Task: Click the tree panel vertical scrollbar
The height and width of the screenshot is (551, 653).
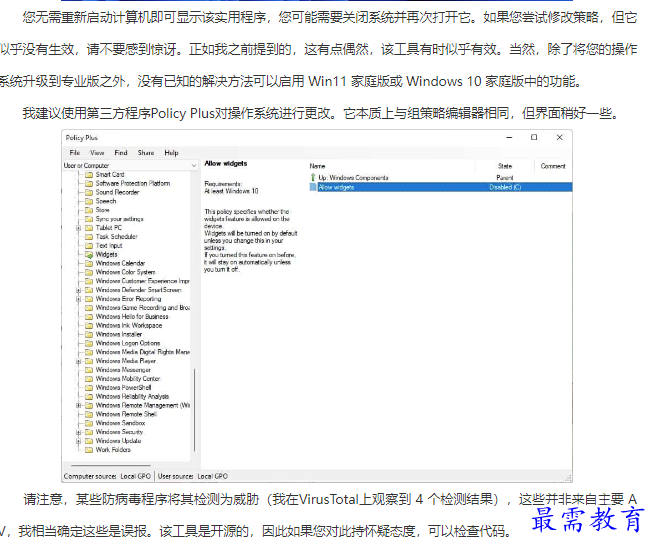Action: coord(194,410)
